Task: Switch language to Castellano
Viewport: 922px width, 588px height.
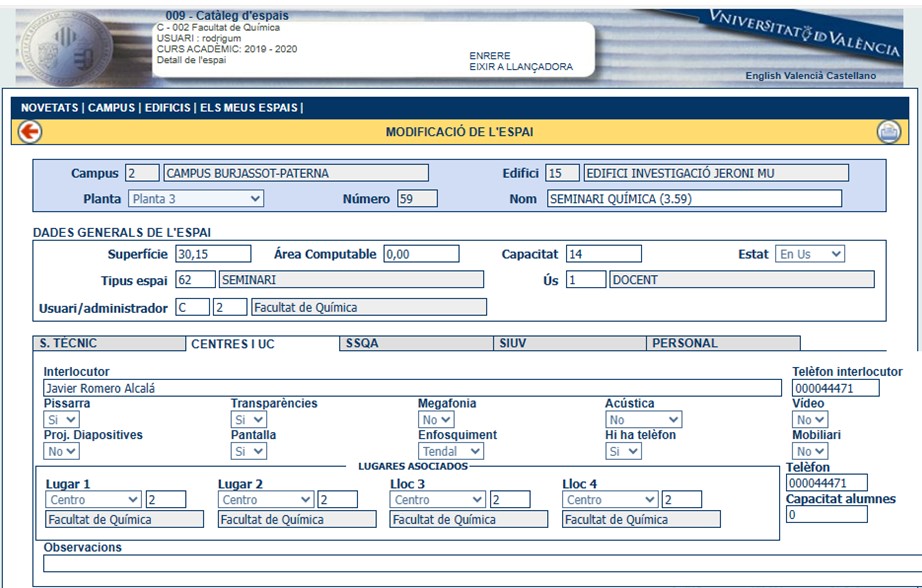Action: [x=851, y=76]
